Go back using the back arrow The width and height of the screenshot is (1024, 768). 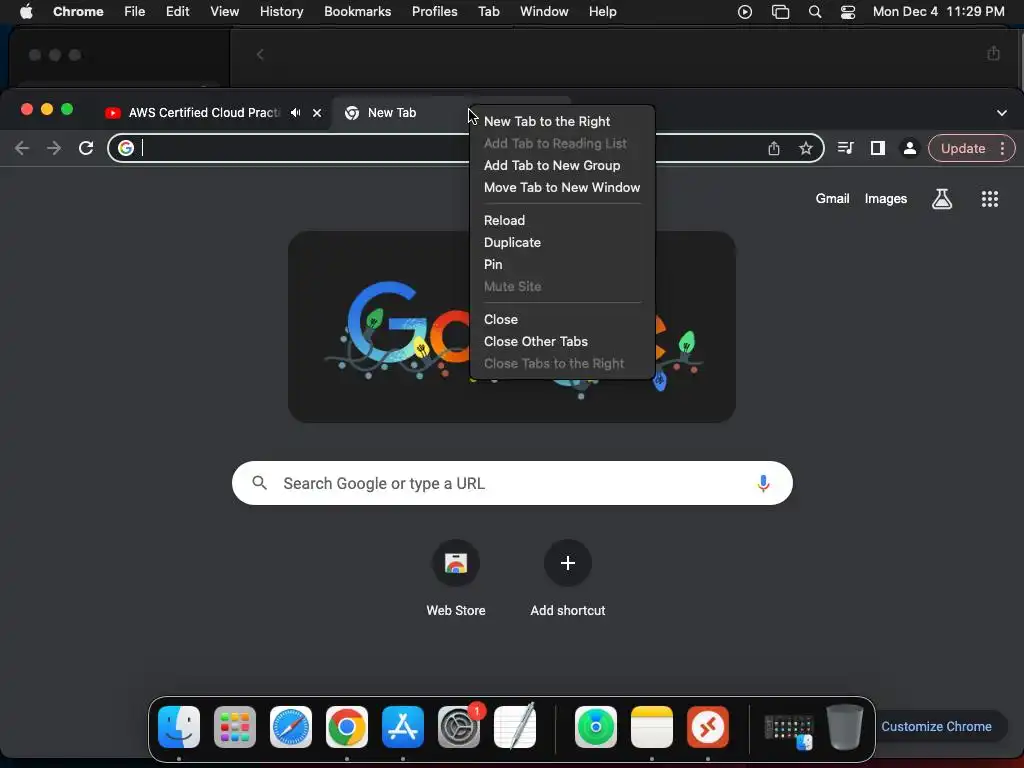(22, 148)
